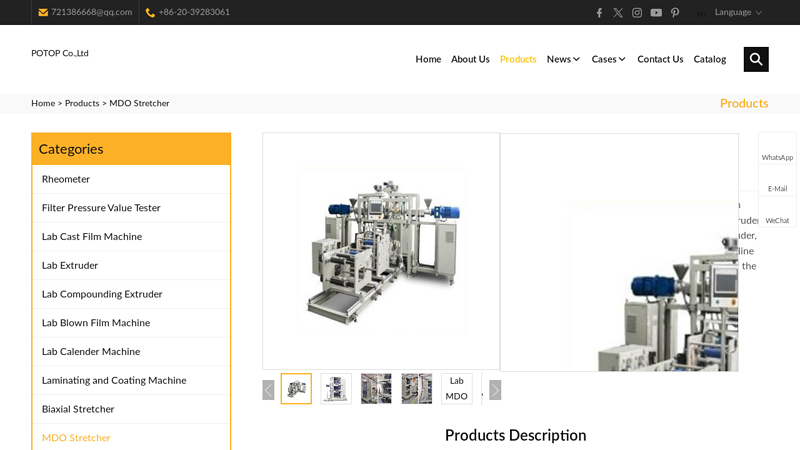This screenshot has width=800, height=450.
Task: Select Lab Blown Film Machine category
Action: tap(131, 323)
